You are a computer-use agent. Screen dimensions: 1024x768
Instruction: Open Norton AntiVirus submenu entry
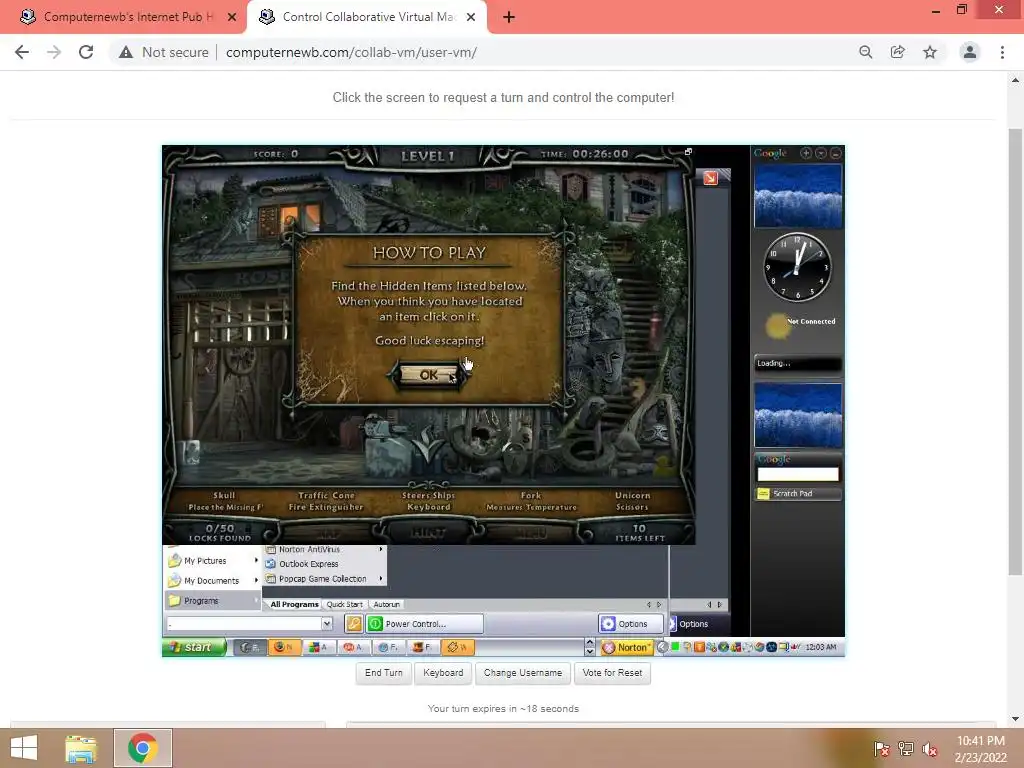[325, 549]
